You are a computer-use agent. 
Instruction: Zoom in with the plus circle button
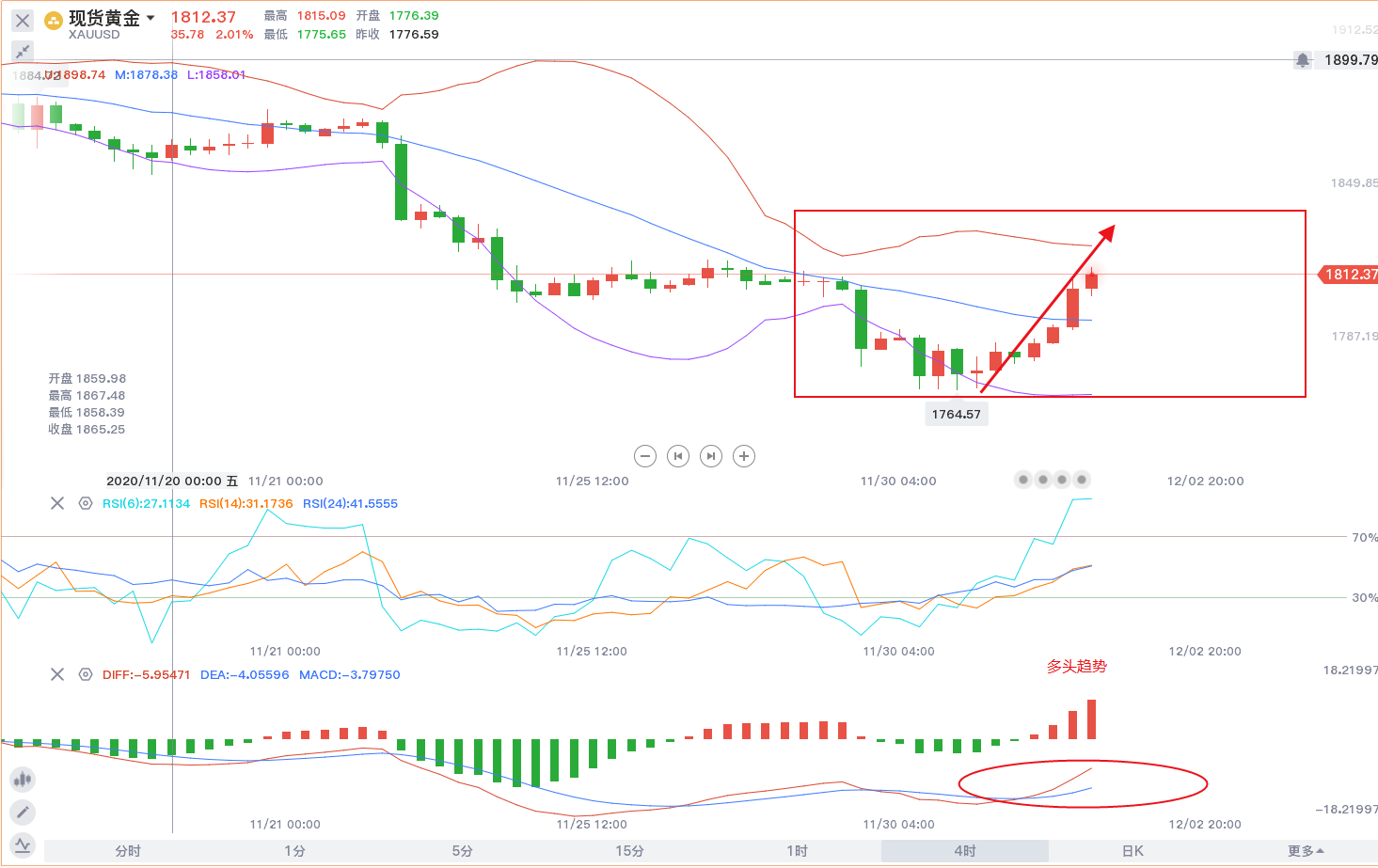coord(744,456)
